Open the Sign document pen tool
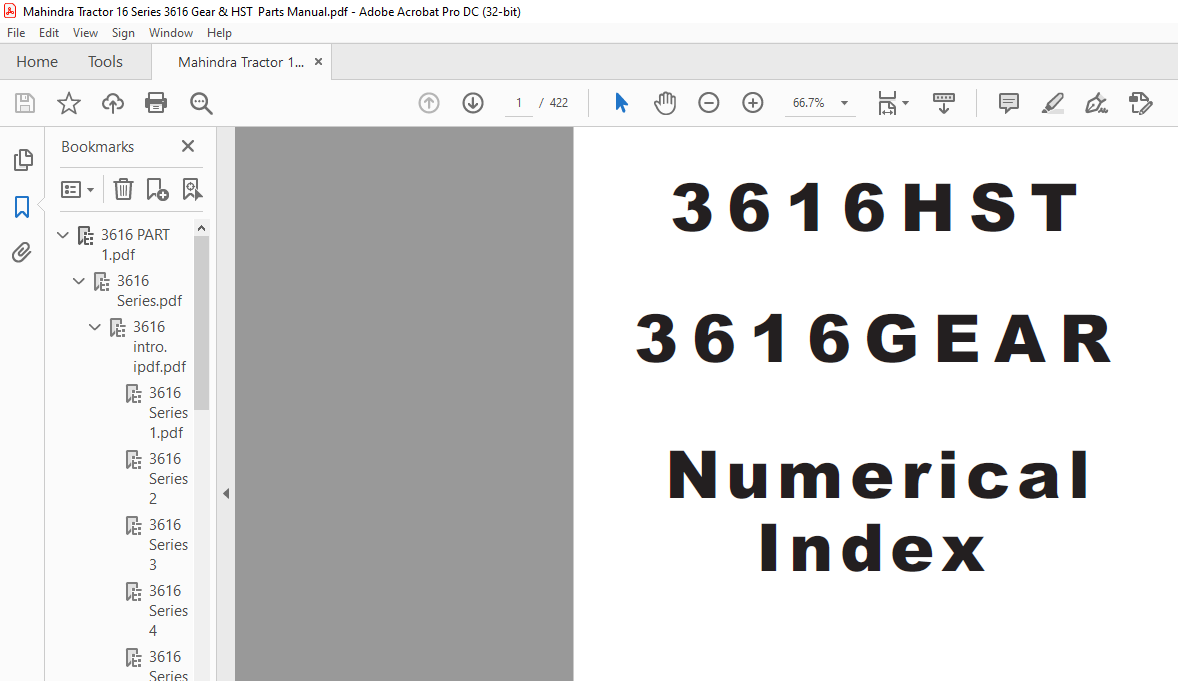Screen dimensions: 1178x681 tap(1096, 103)
